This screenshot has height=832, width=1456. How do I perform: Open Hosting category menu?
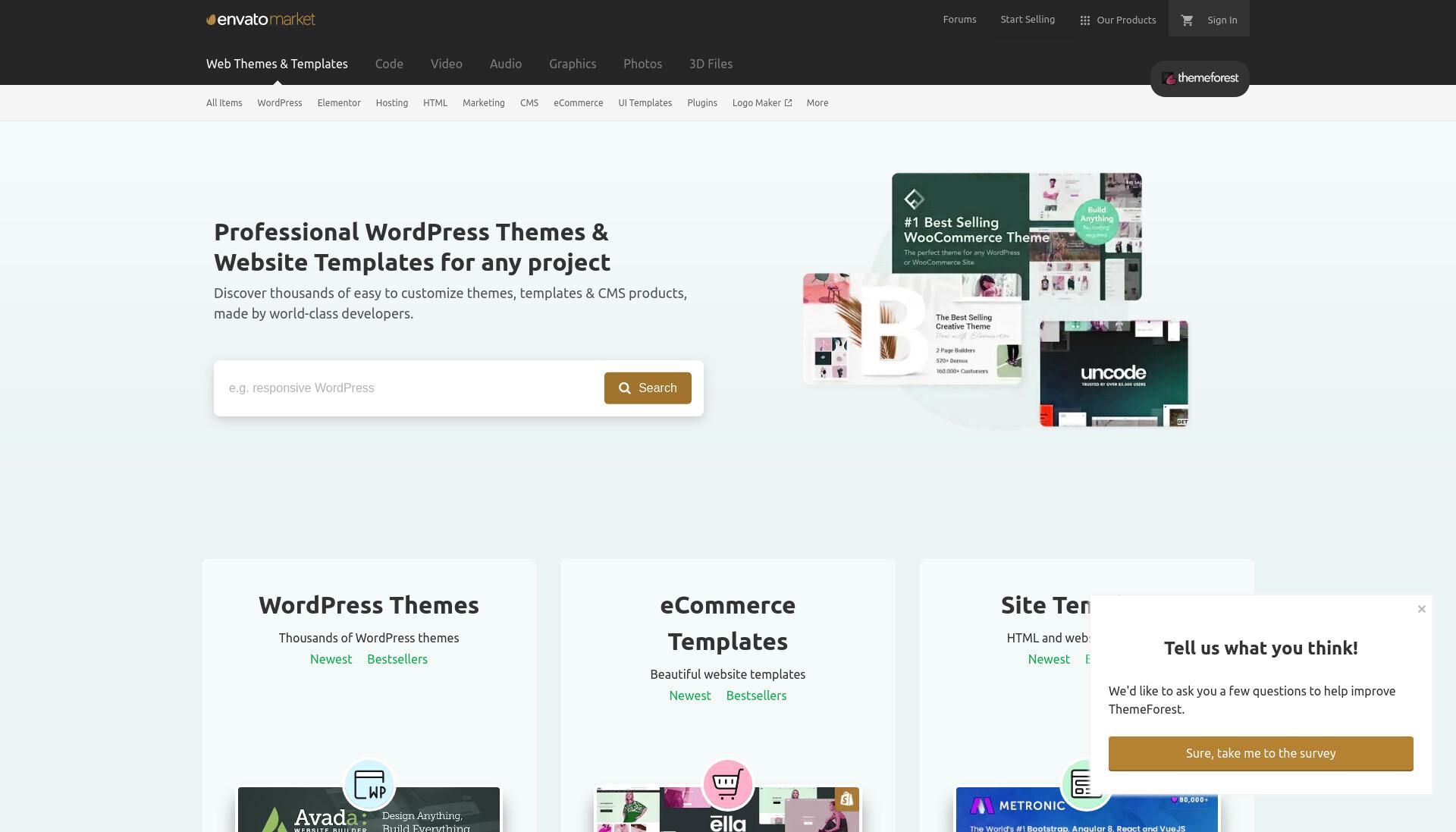(x=391, y=103)
